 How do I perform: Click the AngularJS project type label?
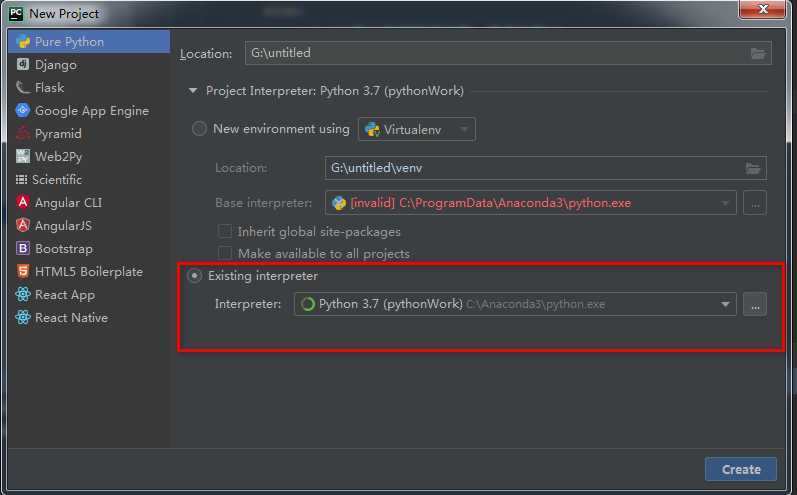(x=63, y=226)
